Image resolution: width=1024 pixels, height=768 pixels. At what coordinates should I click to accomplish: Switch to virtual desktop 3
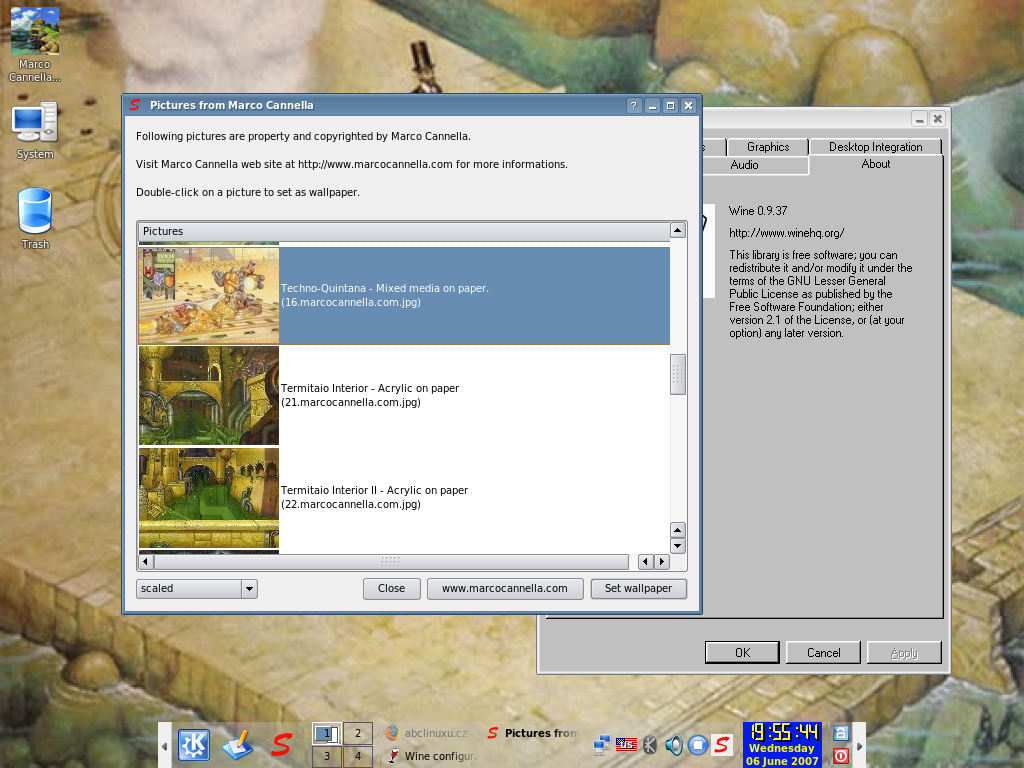(327, 756)
